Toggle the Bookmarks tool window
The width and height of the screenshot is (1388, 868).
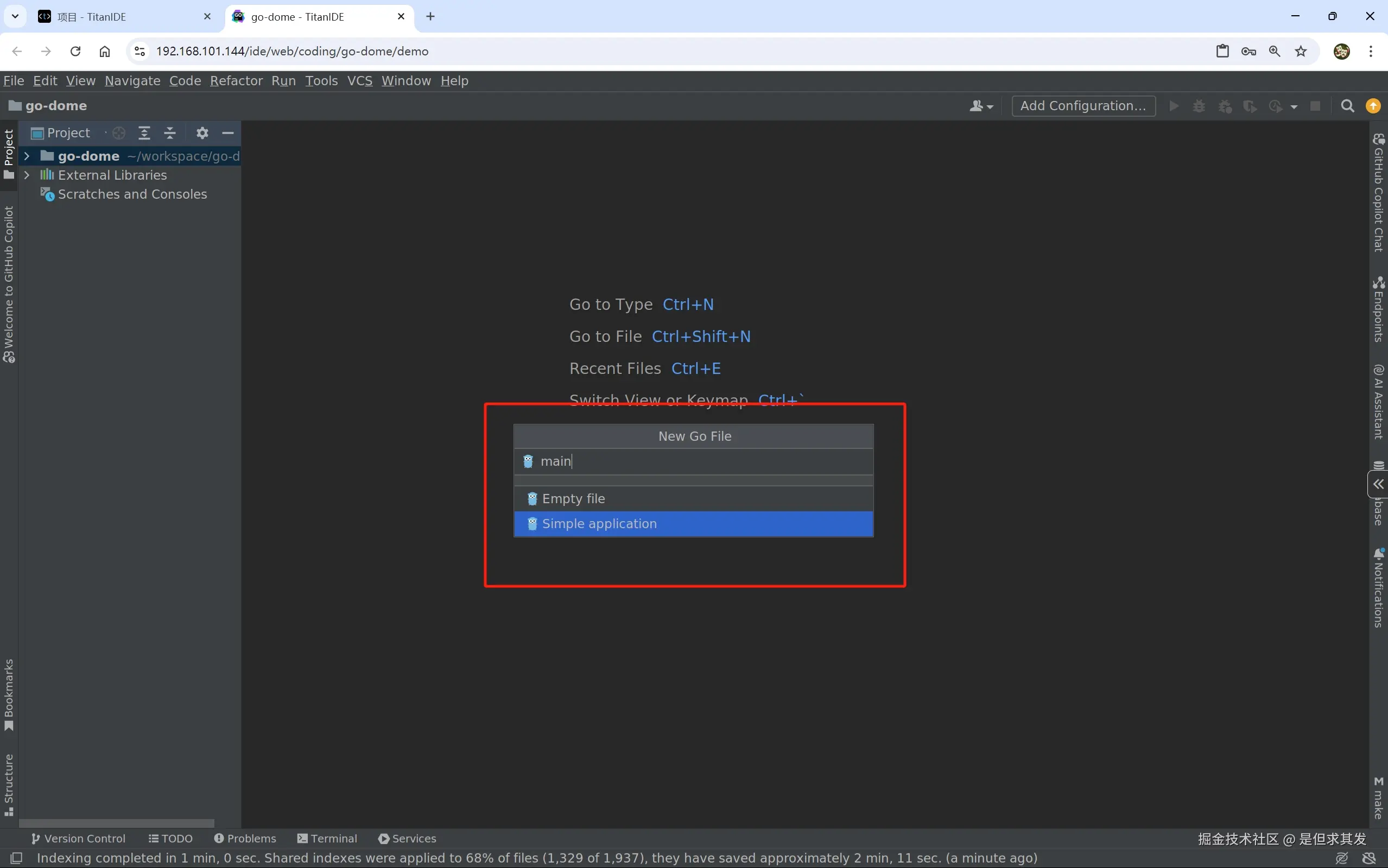coord(9,695)
